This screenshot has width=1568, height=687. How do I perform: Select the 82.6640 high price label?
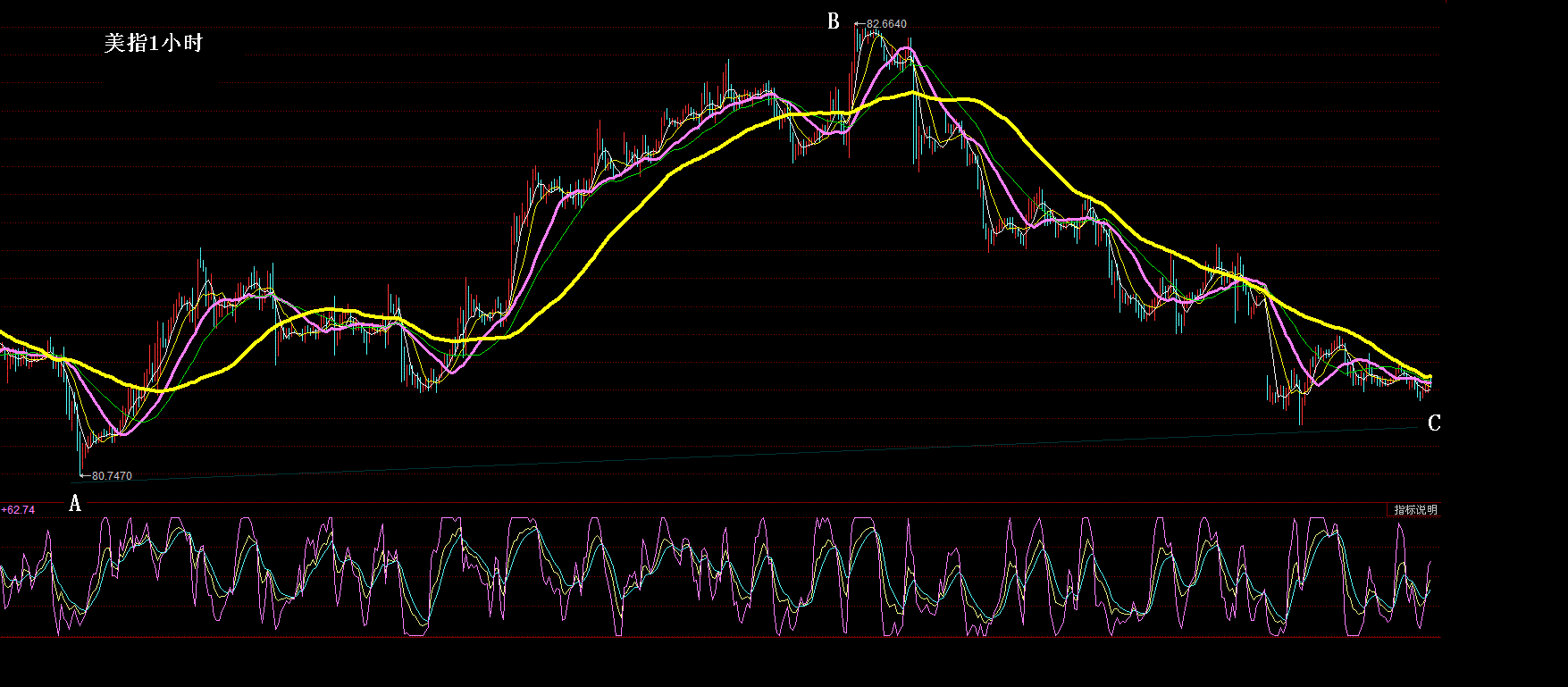tap(886, 24)
